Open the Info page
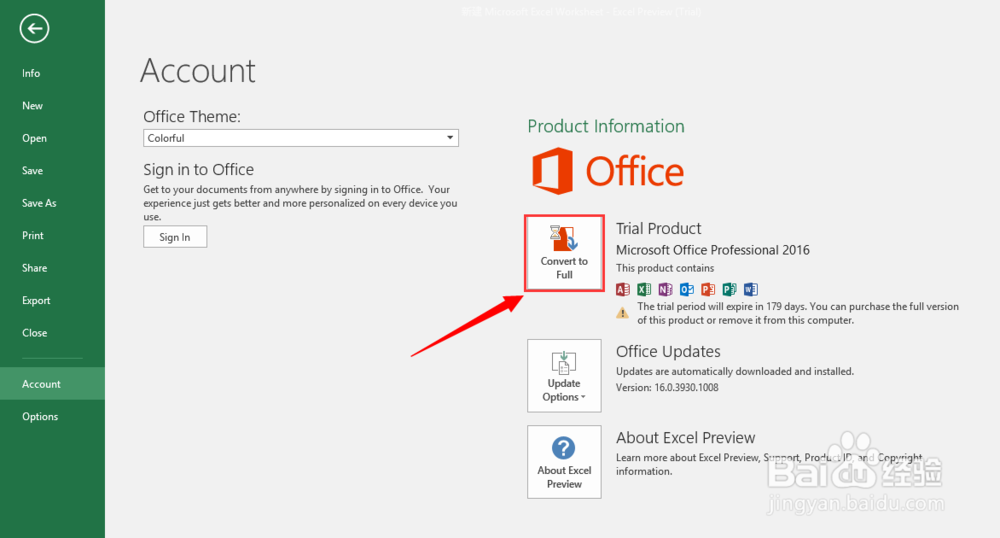Screen dimensions: 1000x538 point(31,73)
